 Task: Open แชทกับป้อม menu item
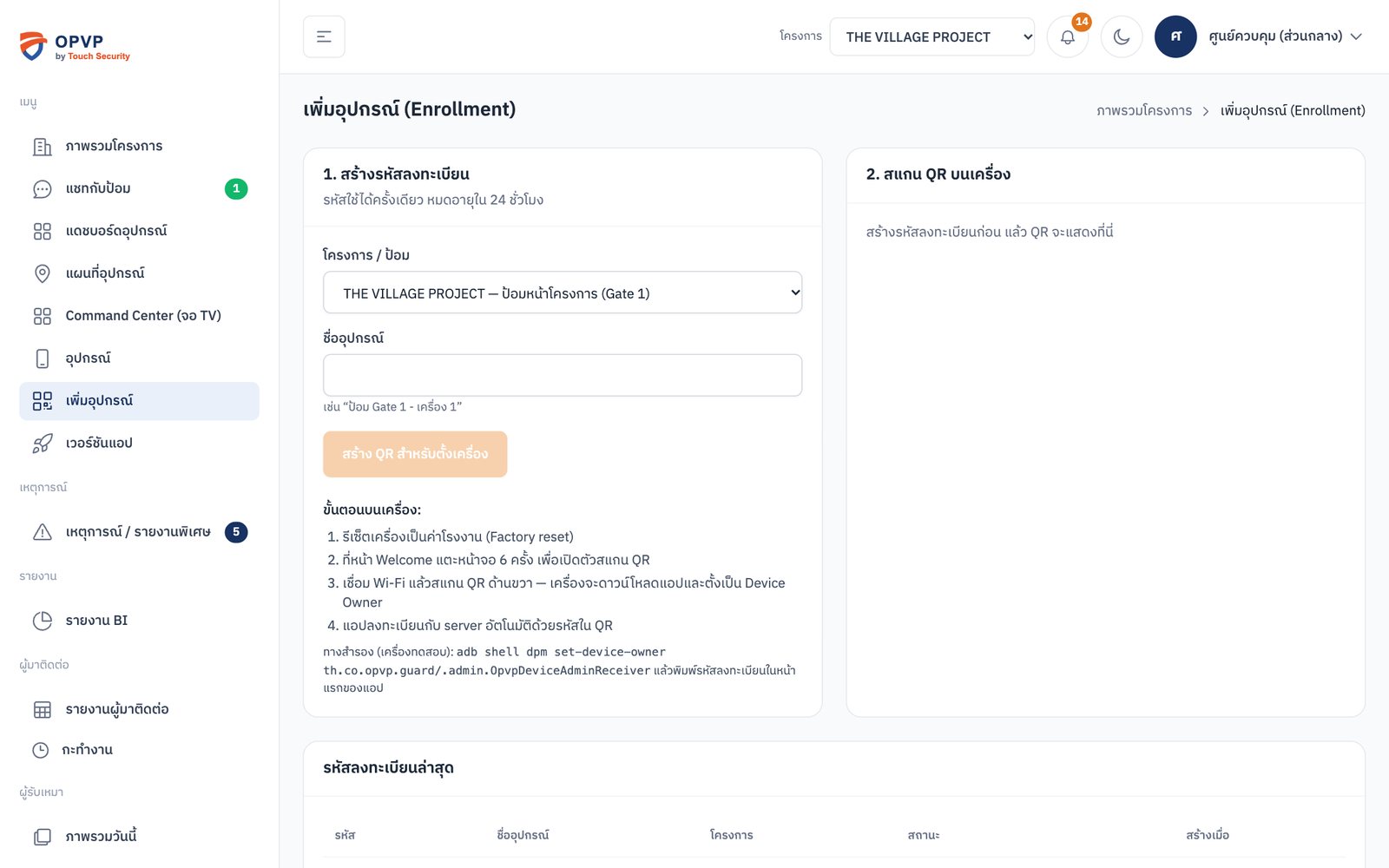[139, 188]
